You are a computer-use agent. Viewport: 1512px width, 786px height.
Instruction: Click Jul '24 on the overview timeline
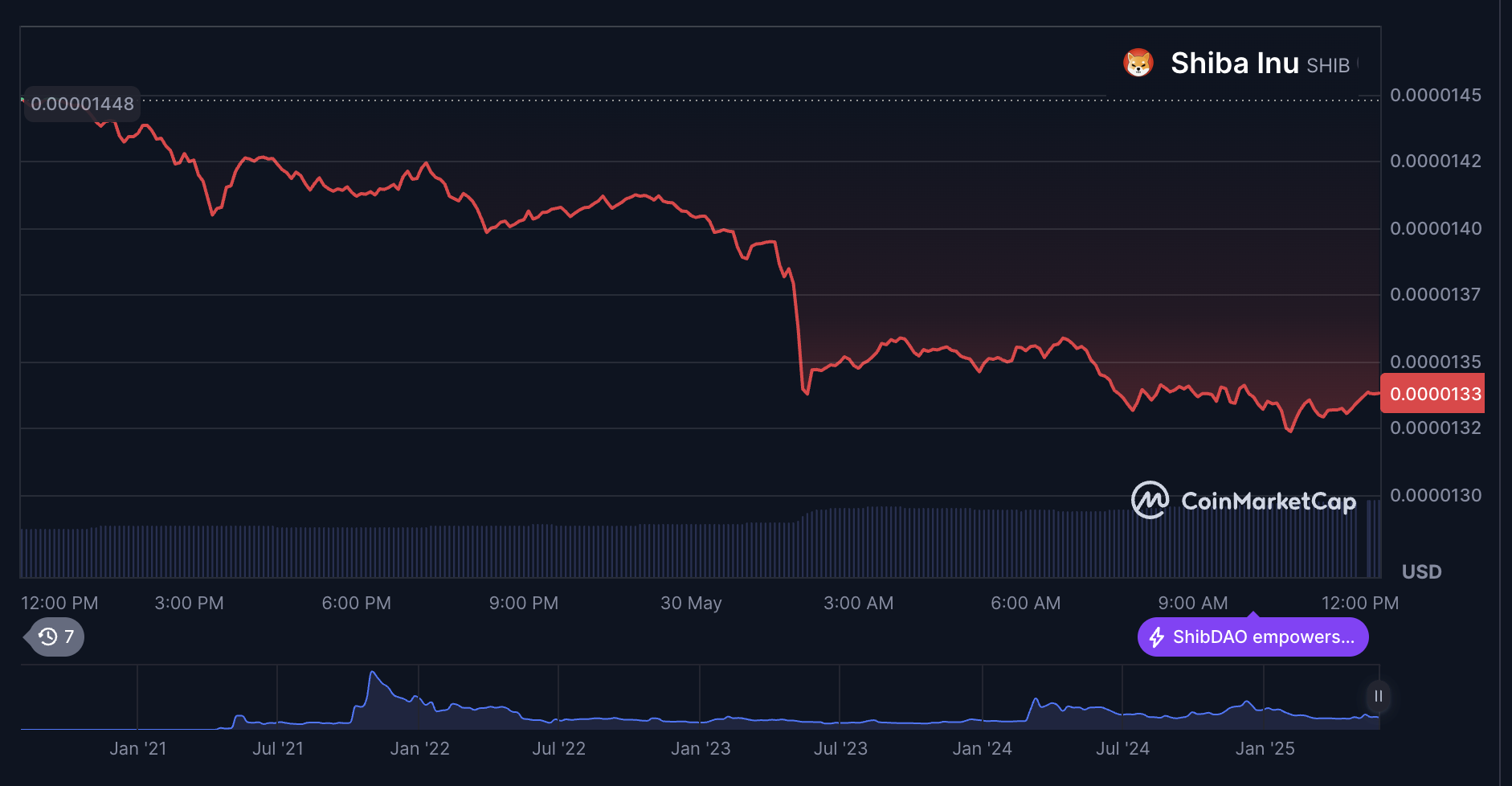(1122, 748)
